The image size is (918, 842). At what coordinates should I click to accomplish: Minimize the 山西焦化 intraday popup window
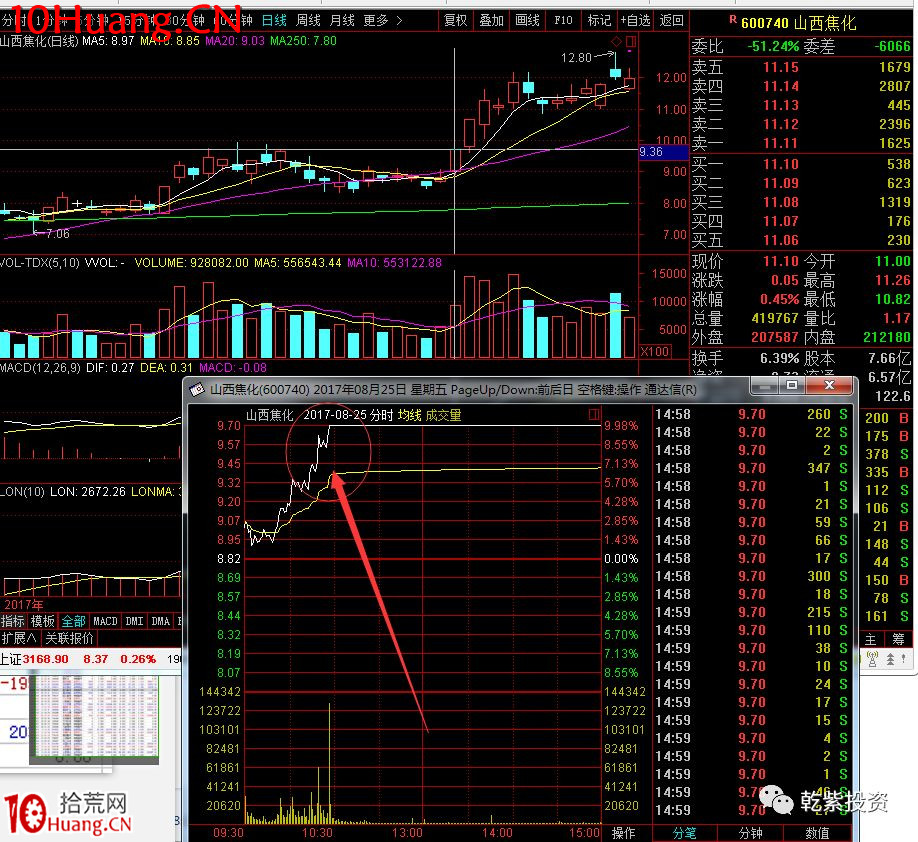pyautogui.click(x=763, y=385)
